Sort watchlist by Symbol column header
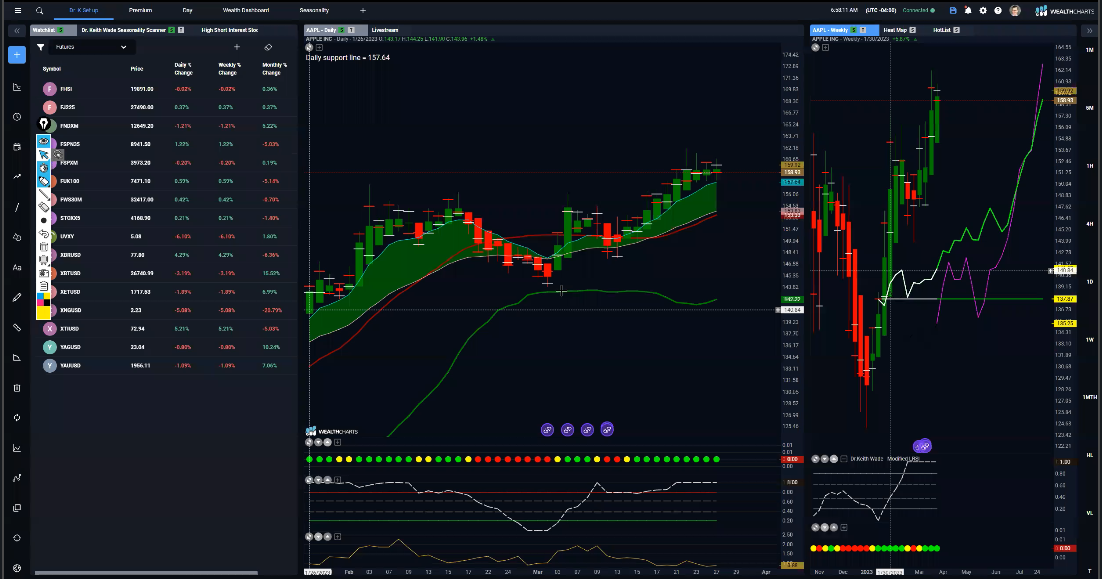Screen dimensions: 1102x579 52,69
